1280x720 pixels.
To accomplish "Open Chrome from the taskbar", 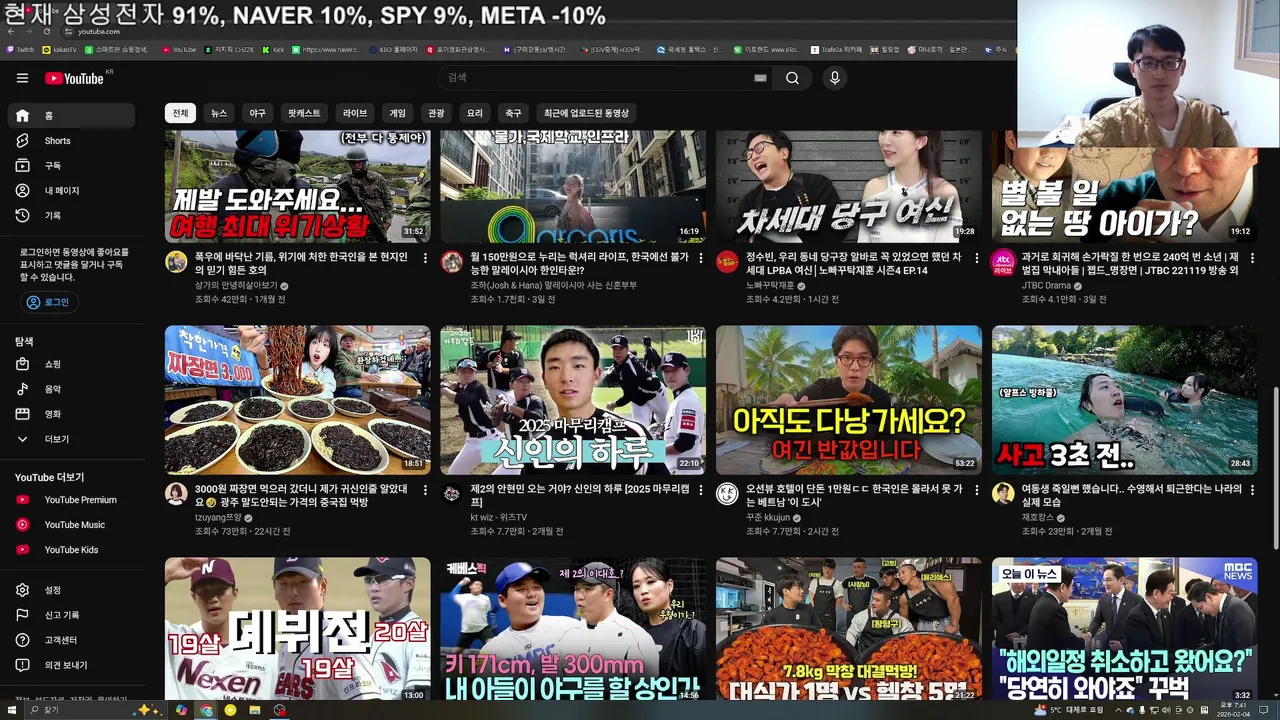I will click(x=206, y=710).
